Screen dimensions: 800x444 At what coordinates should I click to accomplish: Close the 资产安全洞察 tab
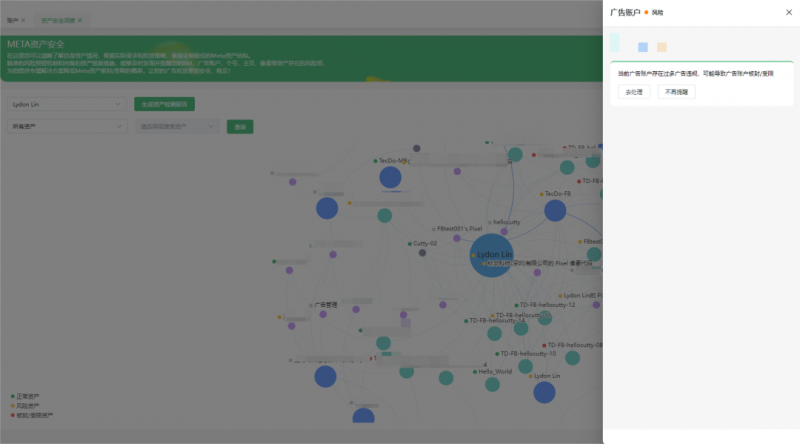(80, 20)
